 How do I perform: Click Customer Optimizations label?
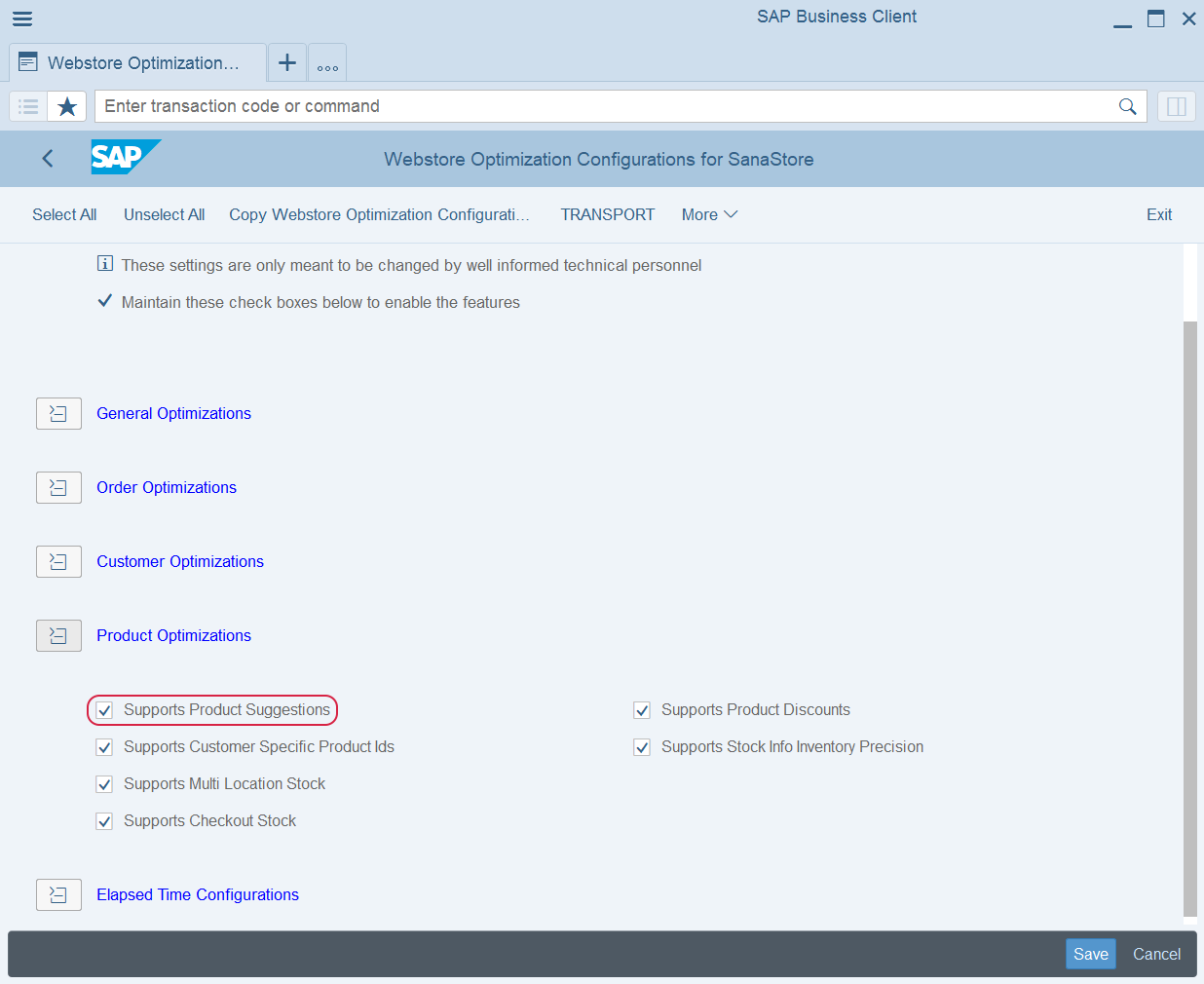(180, 561)
